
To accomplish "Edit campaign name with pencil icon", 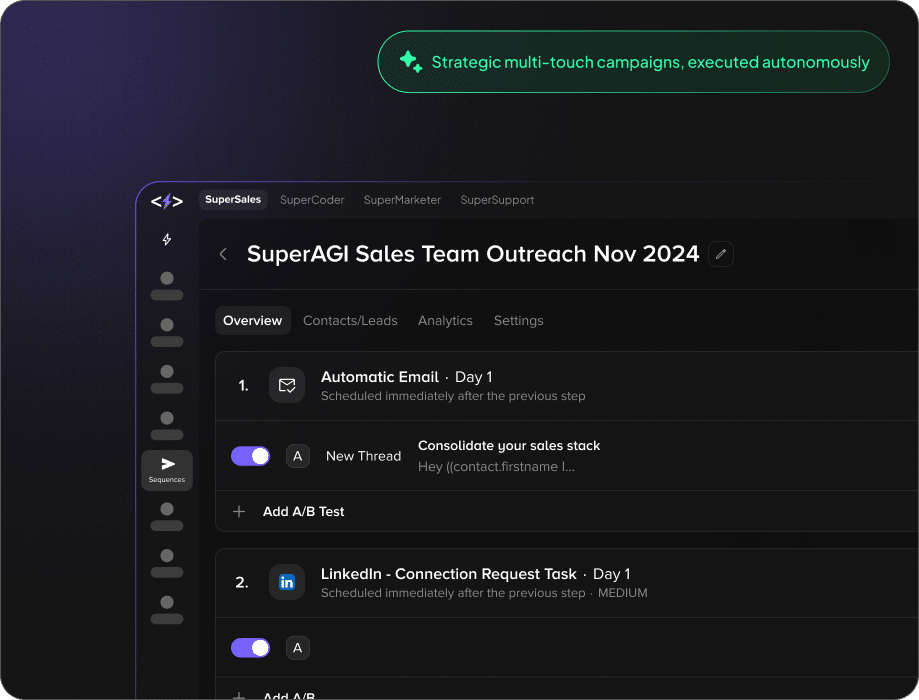I will coord(721,254).
